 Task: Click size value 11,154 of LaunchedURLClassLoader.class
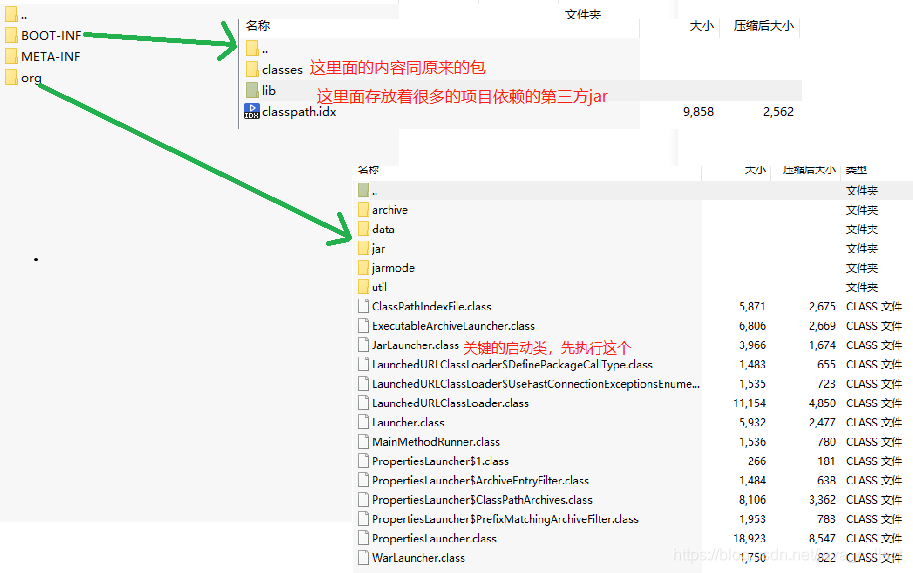pyautogui.click(x=749, y=403)
